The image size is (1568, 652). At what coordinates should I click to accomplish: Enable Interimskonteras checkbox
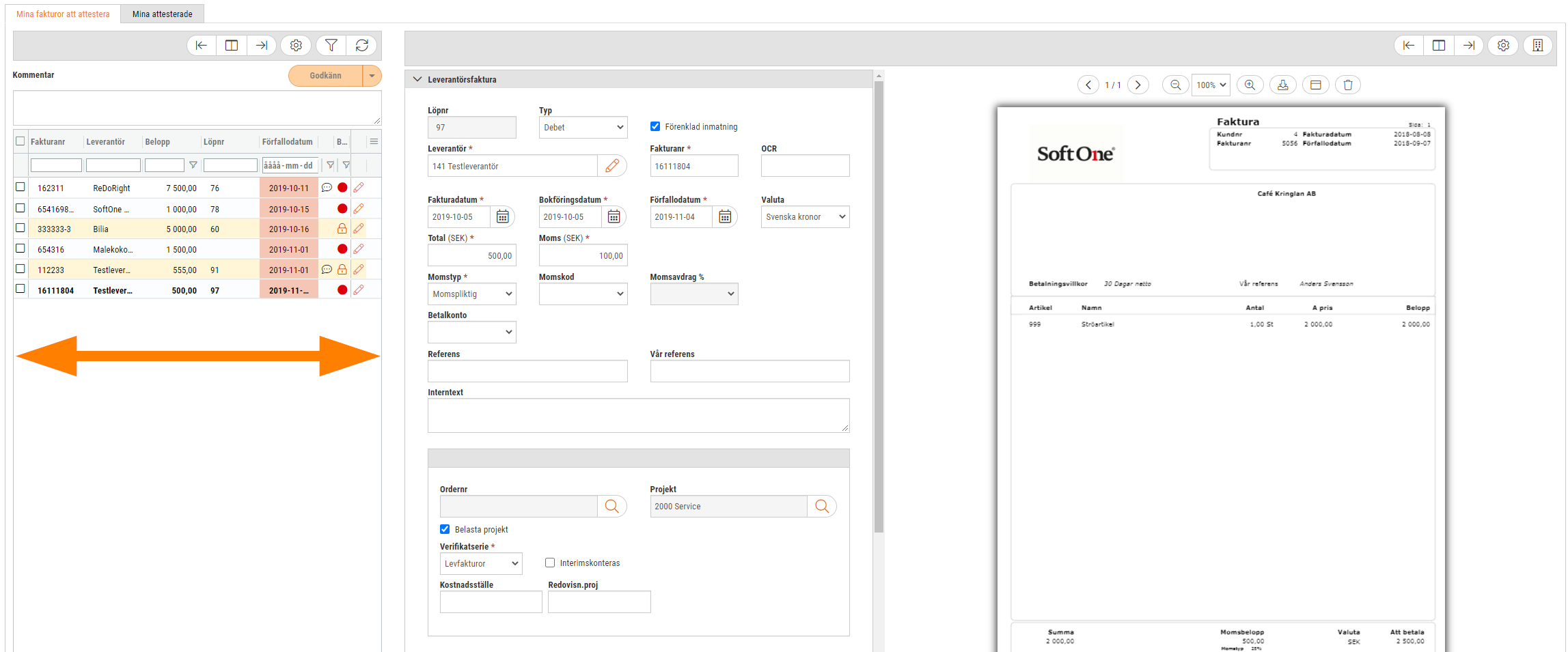pos(550,563)
